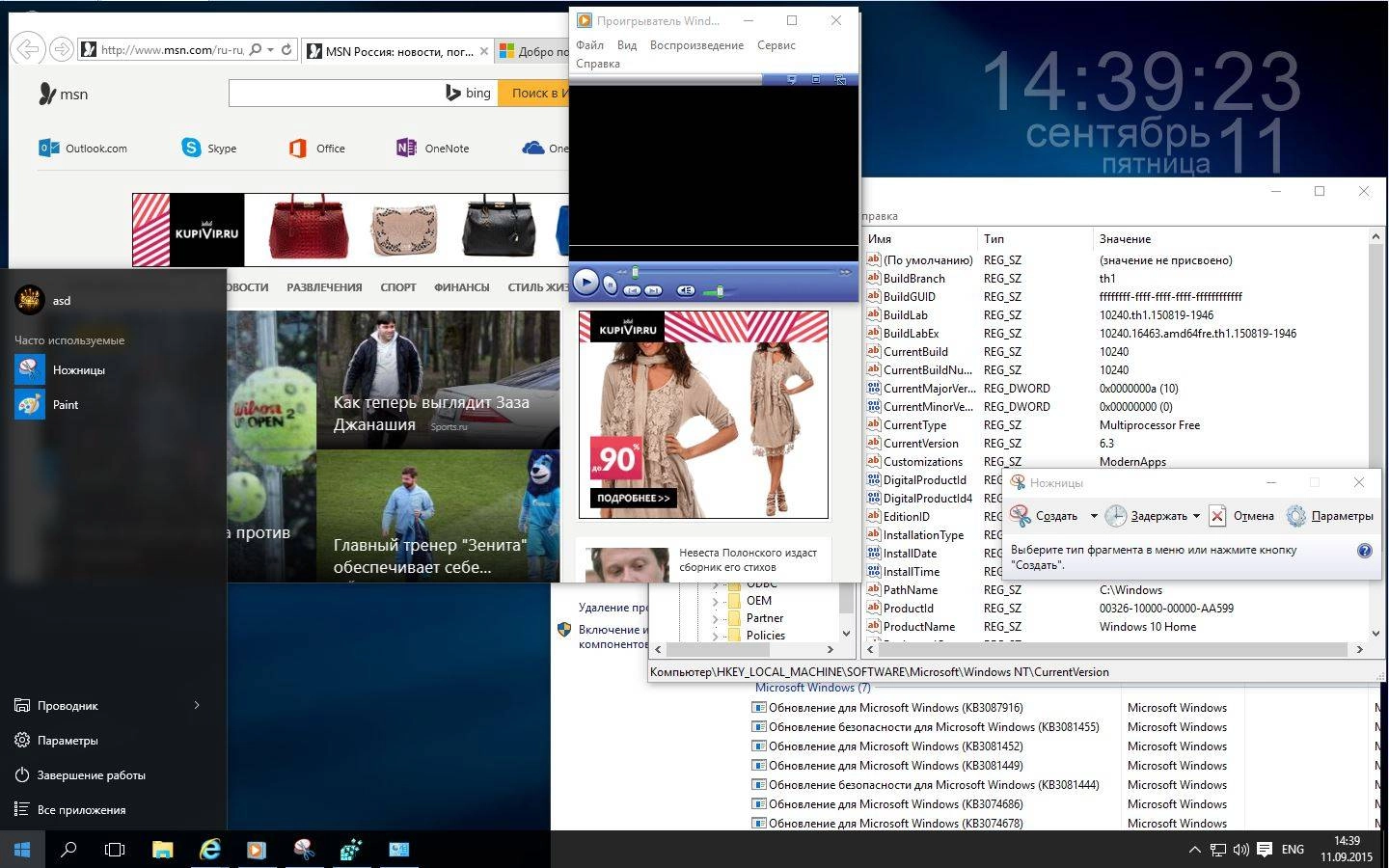The image size is (1389, 868).
Task: Click the msn logo
Action: point(63,94)
